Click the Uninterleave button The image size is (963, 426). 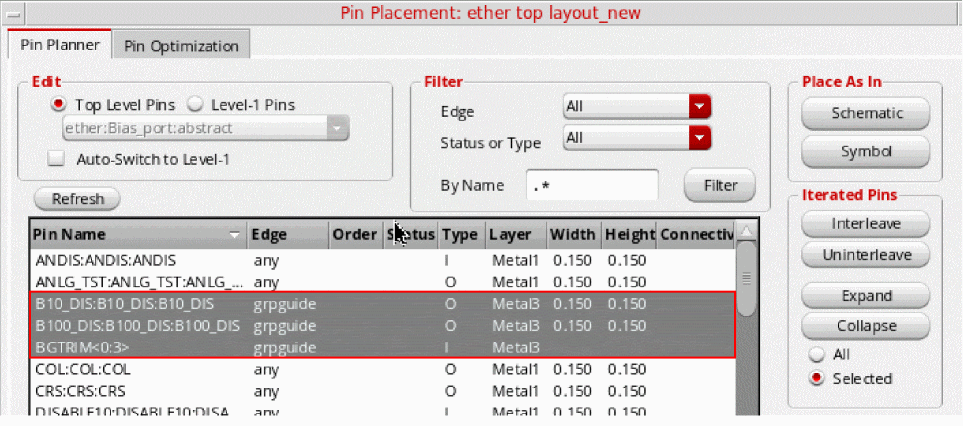pyautogui.click(x=866, y=255)
